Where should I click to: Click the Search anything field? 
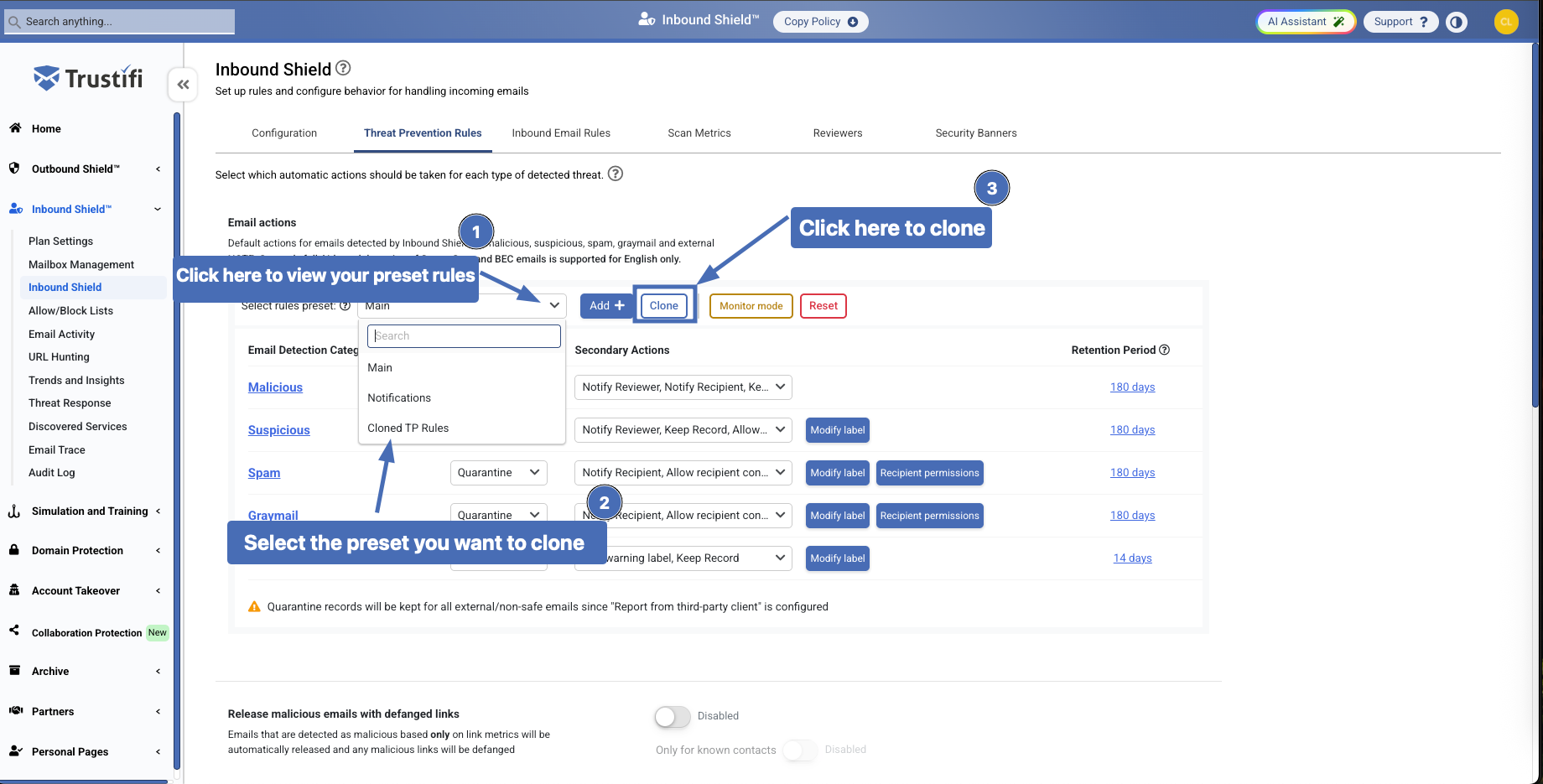[120, 22]
